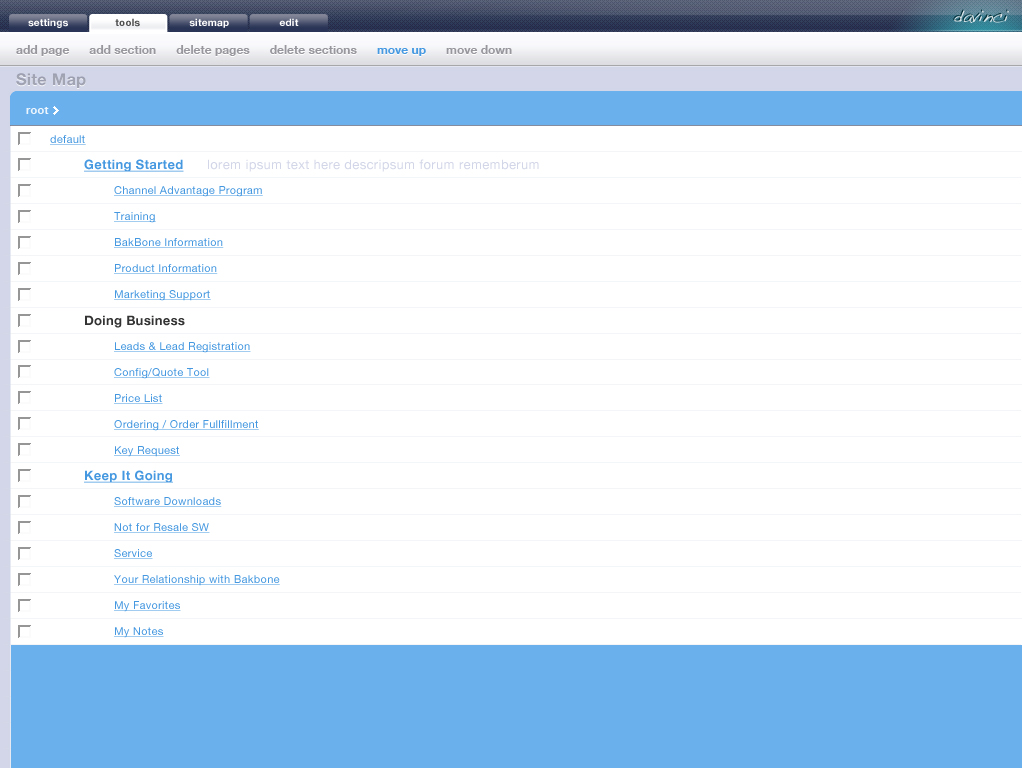Select the Doing Business section heading
Image resolution: width=1022 pixels, height=768 pixels.
[x=134, y=321]
